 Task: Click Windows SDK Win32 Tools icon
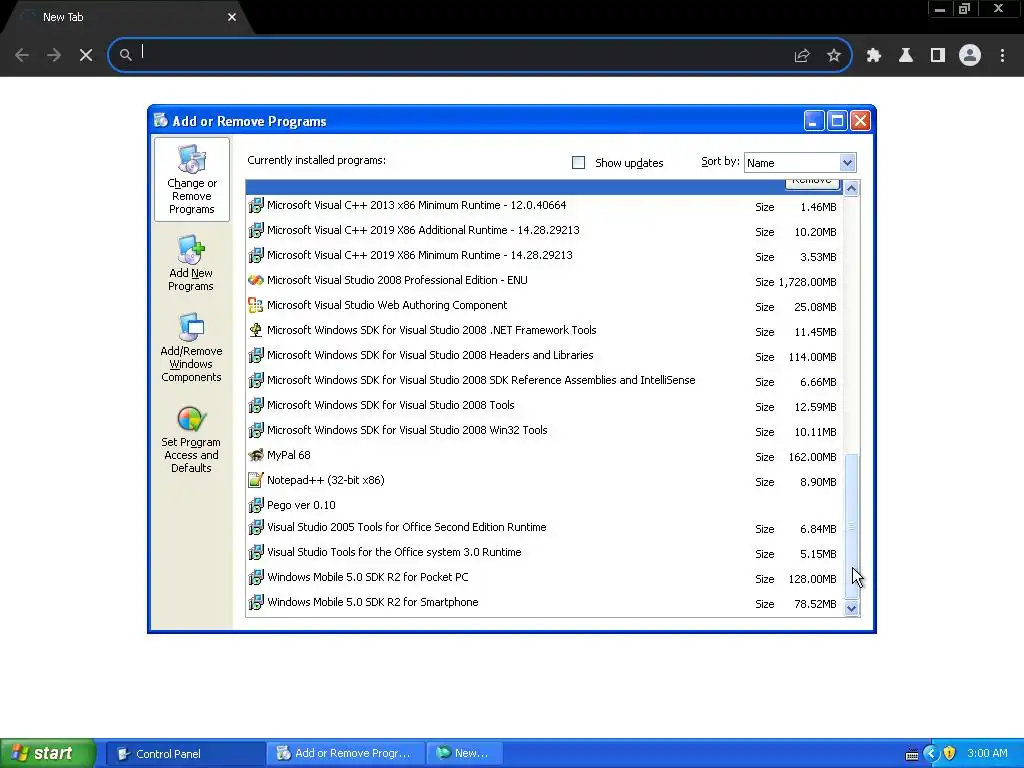(x=256, y=430)
